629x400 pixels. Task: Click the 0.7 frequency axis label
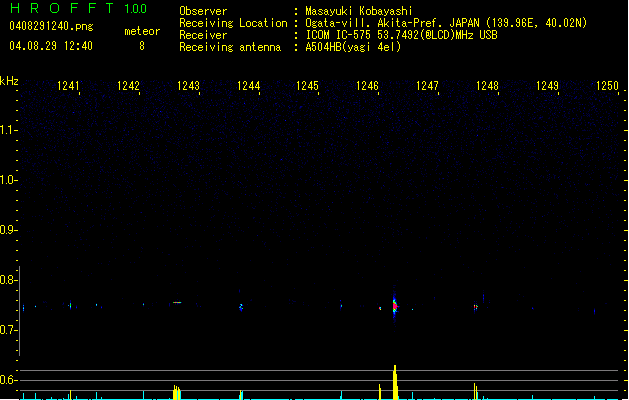pyautogui.click(x=8, y=330)
